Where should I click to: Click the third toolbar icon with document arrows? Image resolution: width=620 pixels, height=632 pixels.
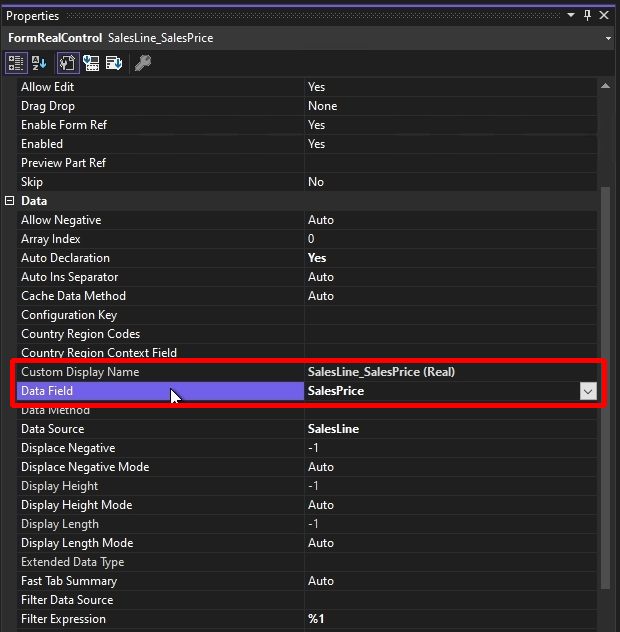point(67,63)
